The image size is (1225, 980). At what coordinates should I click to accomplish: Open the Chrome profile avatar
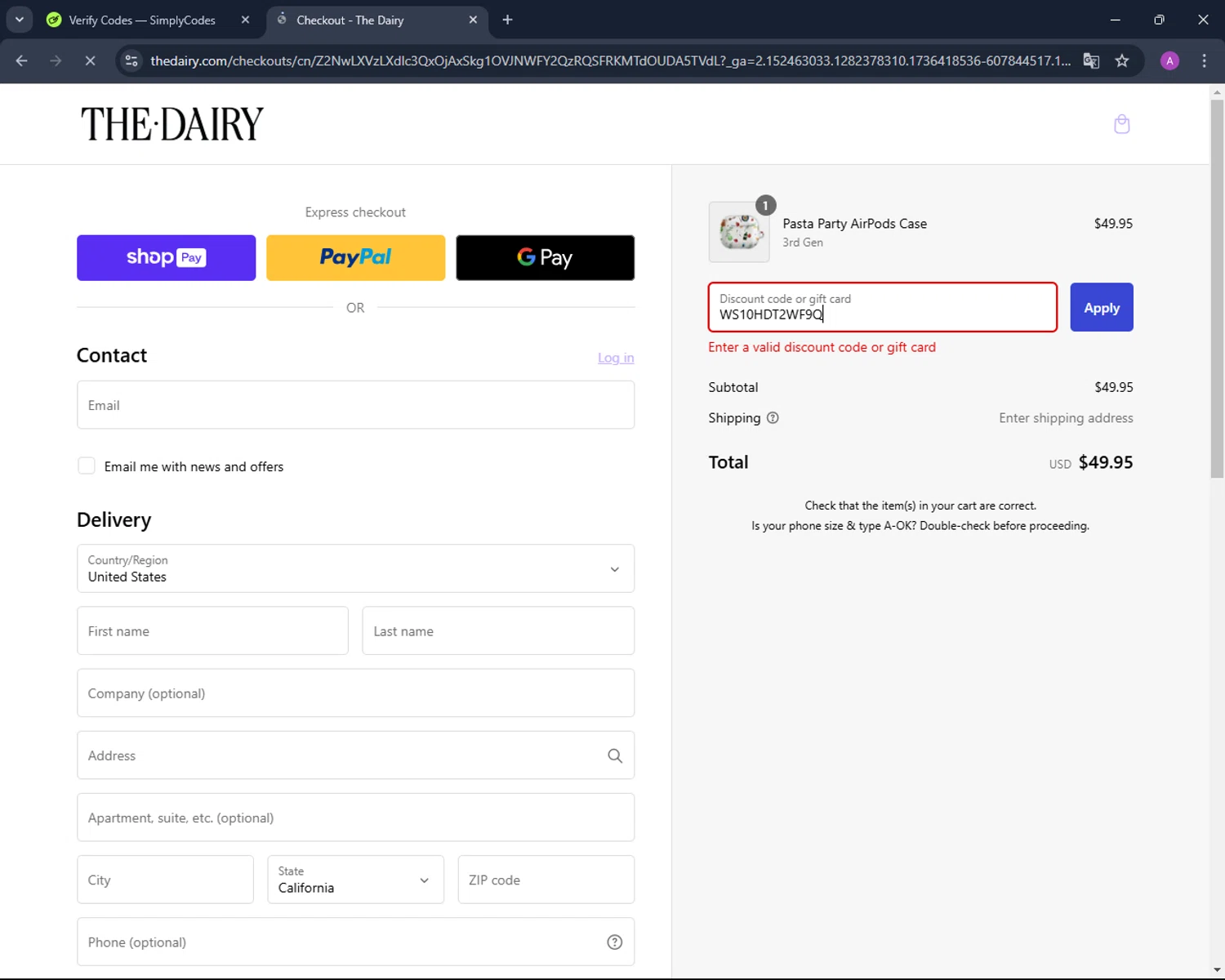(x=1169, y=60)
